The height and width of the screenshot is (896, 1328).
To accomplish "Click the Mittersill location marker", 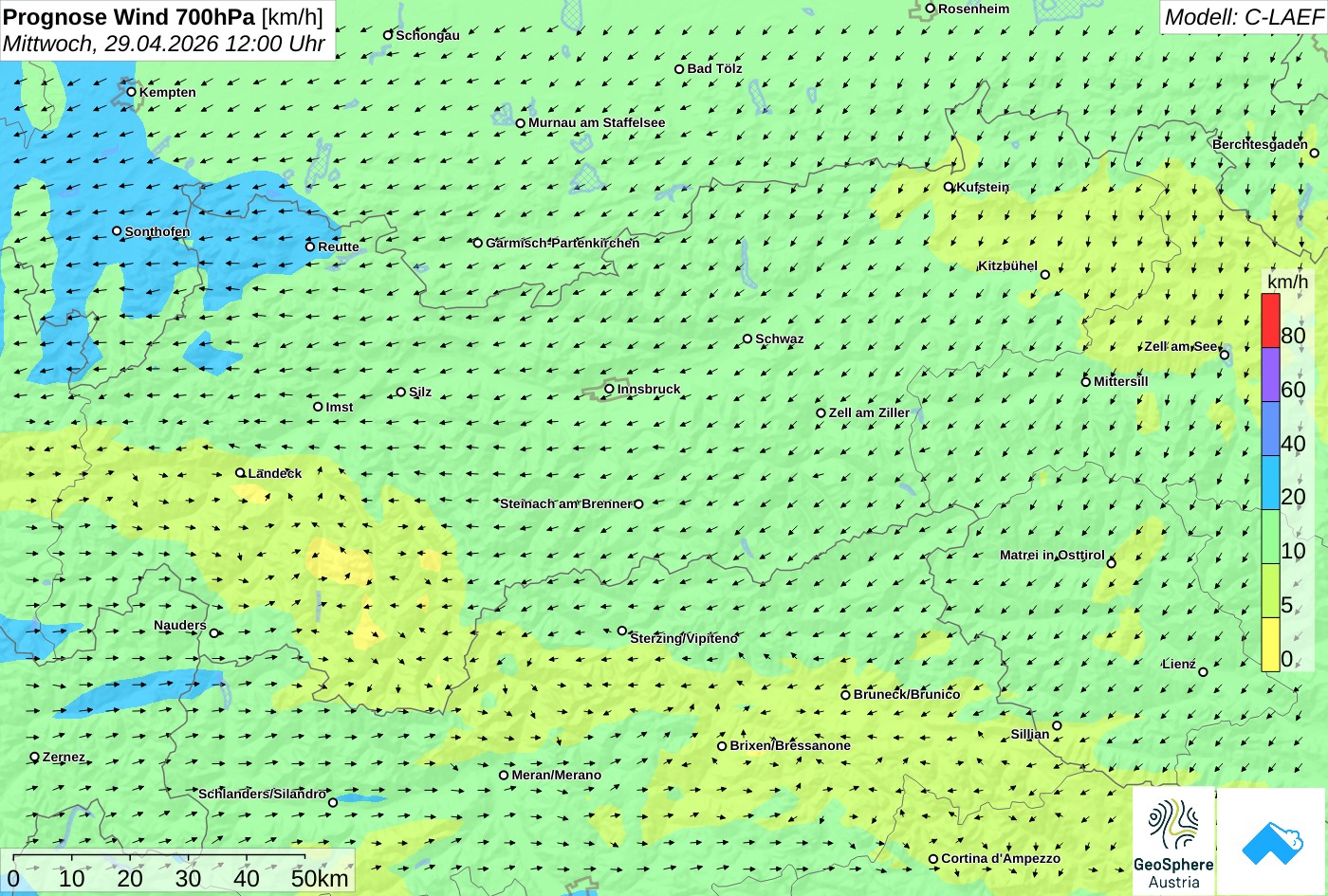I will (1086, 381).
